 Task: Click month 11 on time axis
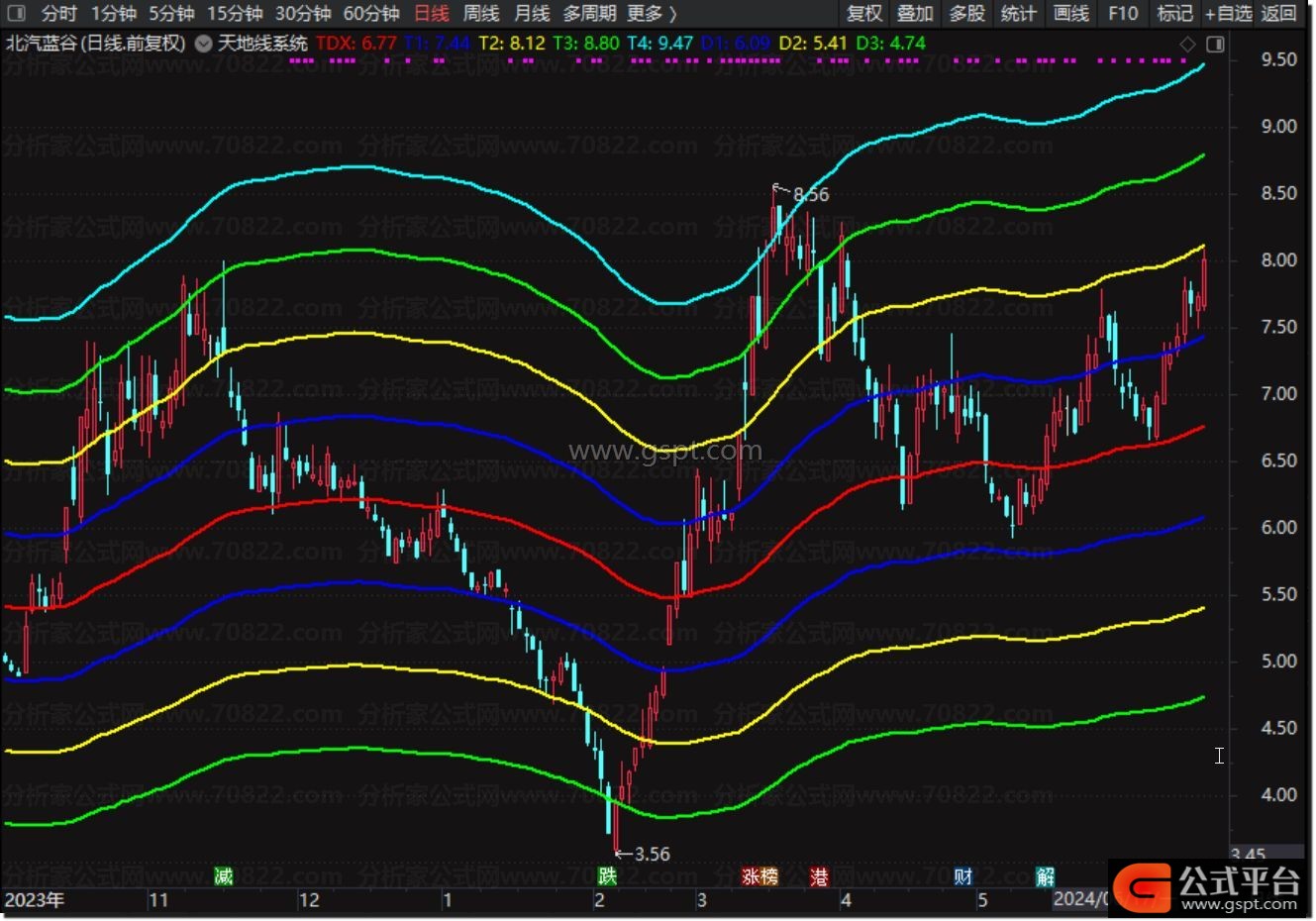click(158, 900)
